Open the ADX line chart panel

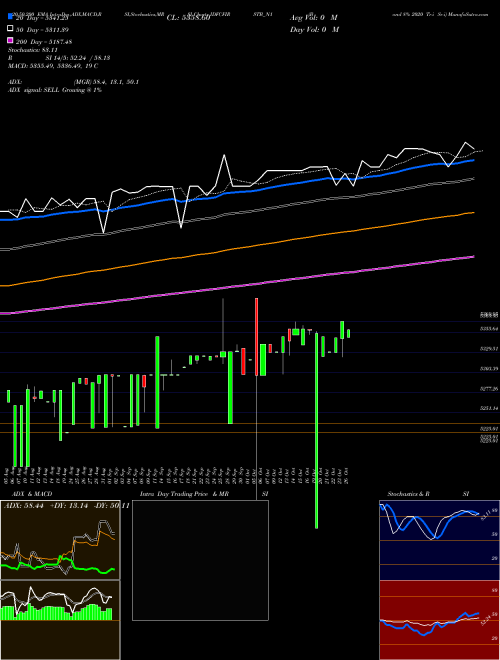60,540
